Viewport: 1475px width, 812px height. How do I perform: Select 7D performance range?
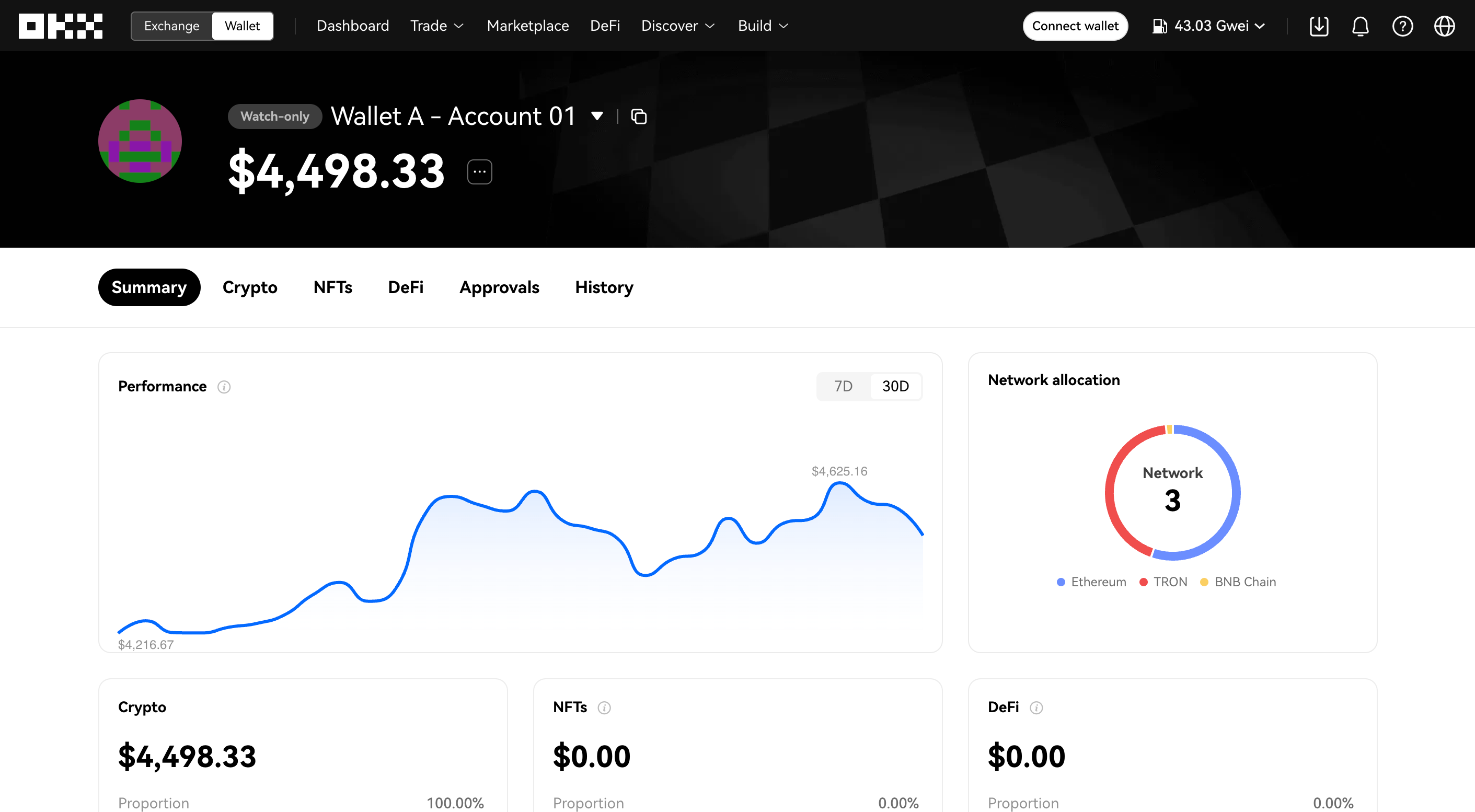pos(843,386)
